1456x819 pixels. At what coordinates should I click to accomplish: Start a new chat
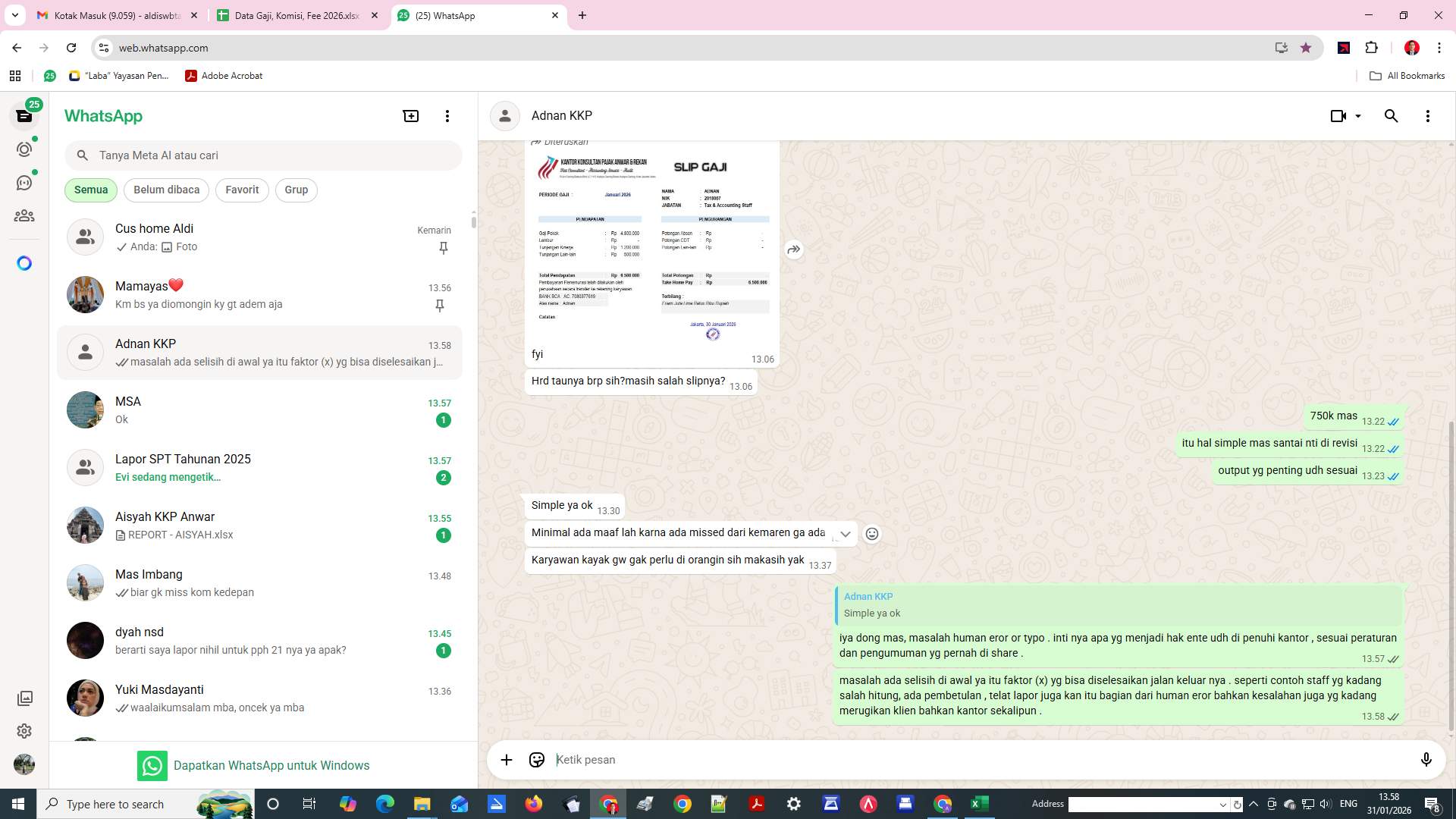pyautogui.click(x=410, y=115)
